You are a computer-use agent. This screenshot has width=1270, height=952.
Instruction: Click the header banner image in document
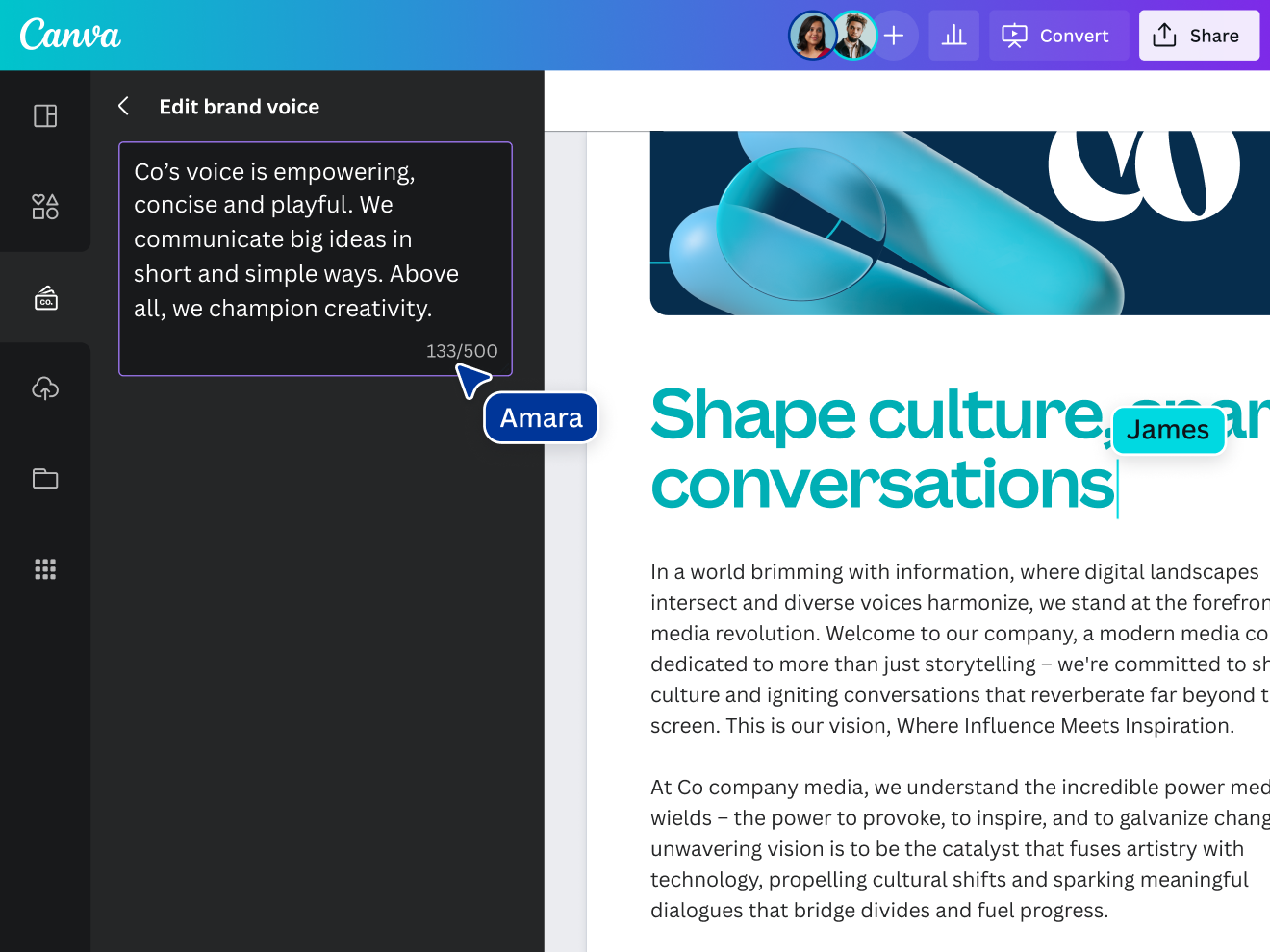click(959, 222)
